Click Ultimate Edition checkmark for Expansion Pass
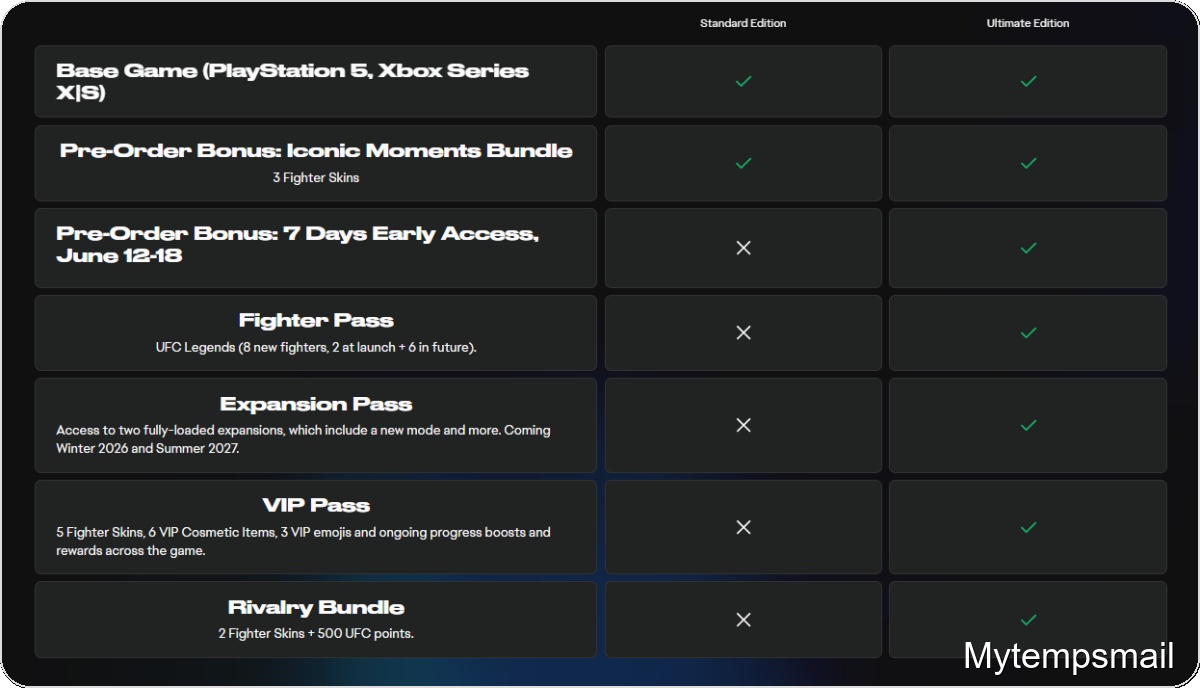Viewport: 1200px width, 688px height. 1028,425
